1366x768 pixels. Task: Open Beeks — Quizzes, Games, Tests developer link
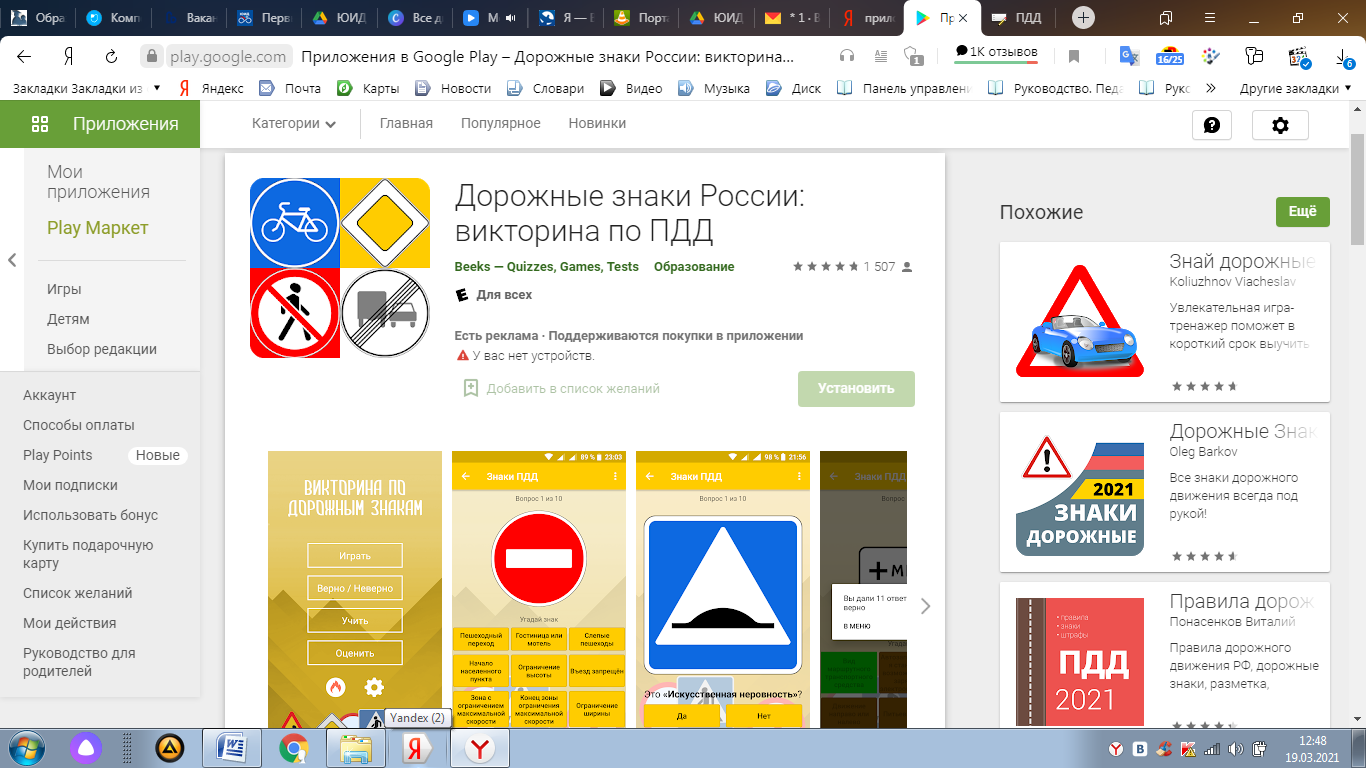click(x=547, y=267)
